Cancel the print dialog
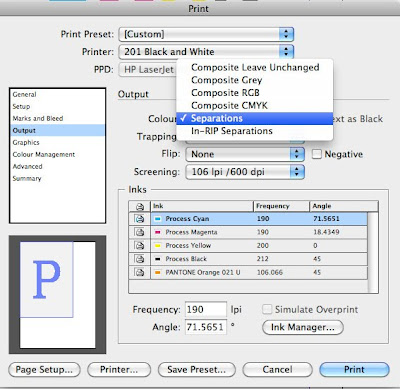Viewport: 400px width, 389px height. tap(277, 369)
